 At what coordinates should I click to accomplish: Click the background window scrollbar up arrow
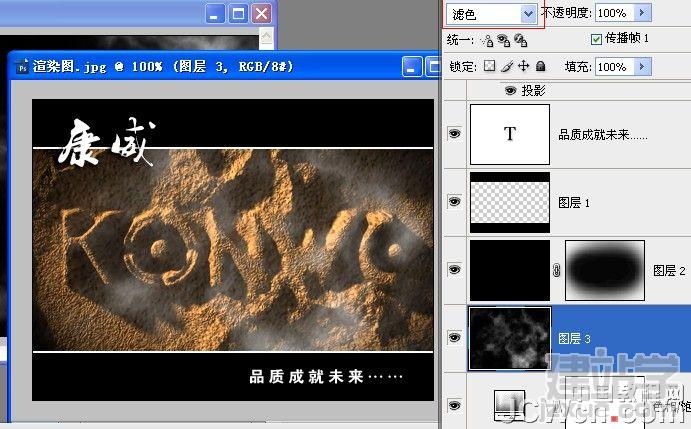[266, 36]
